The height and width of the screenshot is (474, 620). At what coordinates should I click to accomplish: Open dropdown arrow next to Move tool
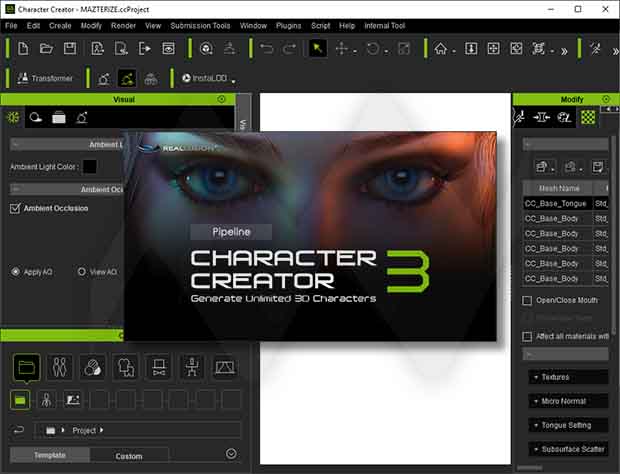tap(355, 51)
